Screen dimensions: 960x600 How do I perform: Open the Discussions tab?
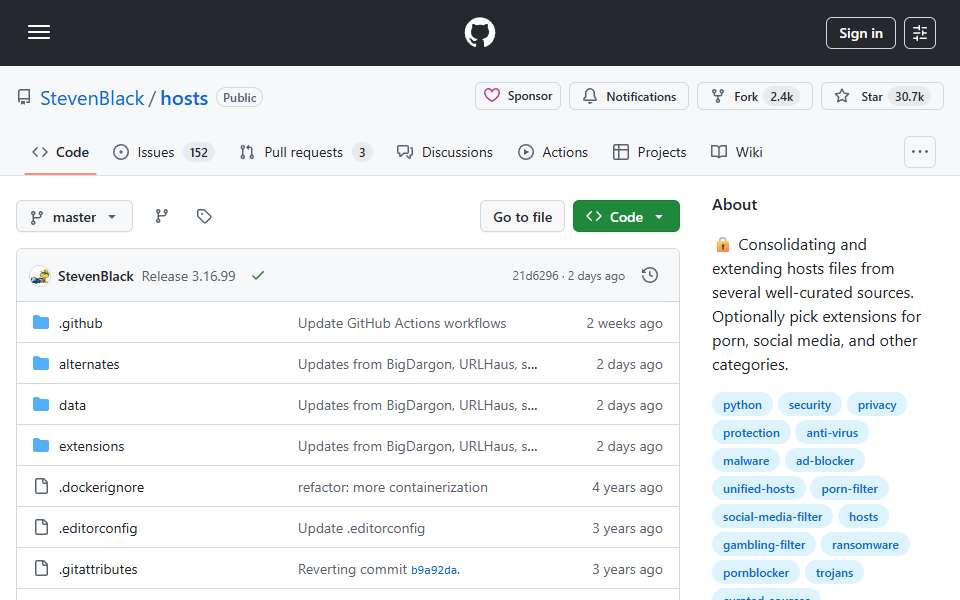tap(444, 152)
